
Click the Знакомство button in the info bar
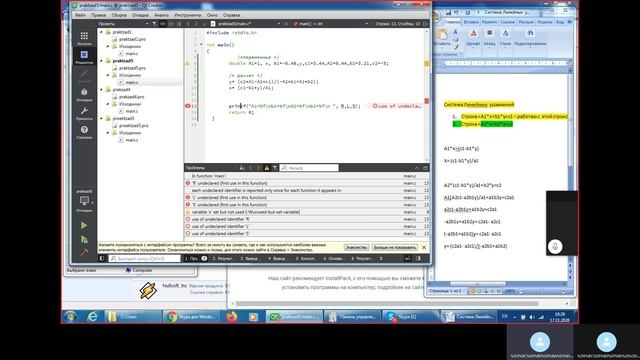click(356, 247)
